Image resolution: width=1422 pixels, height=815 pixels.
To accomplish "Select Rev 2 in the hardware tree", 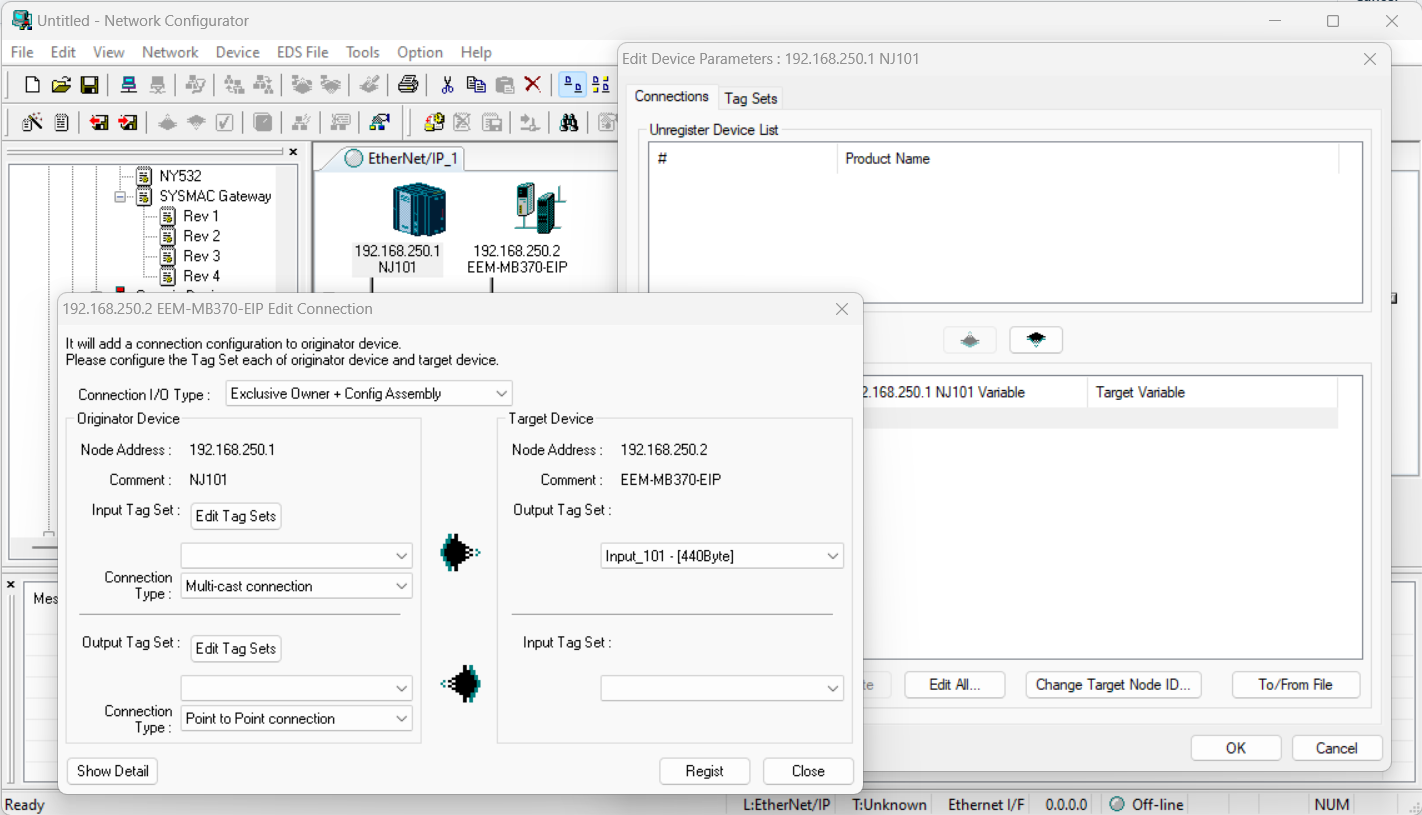I will [x=201, y=236].
